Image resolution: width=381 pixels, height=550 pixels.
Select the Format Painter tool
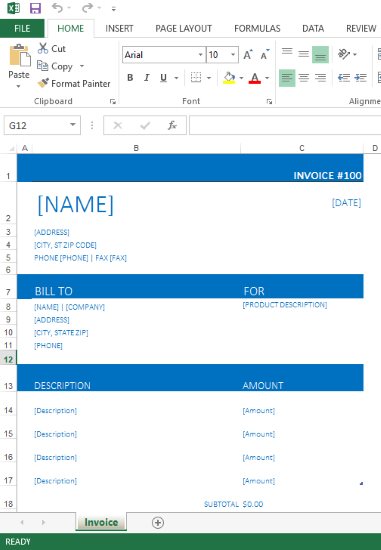(x=74, y=83)
